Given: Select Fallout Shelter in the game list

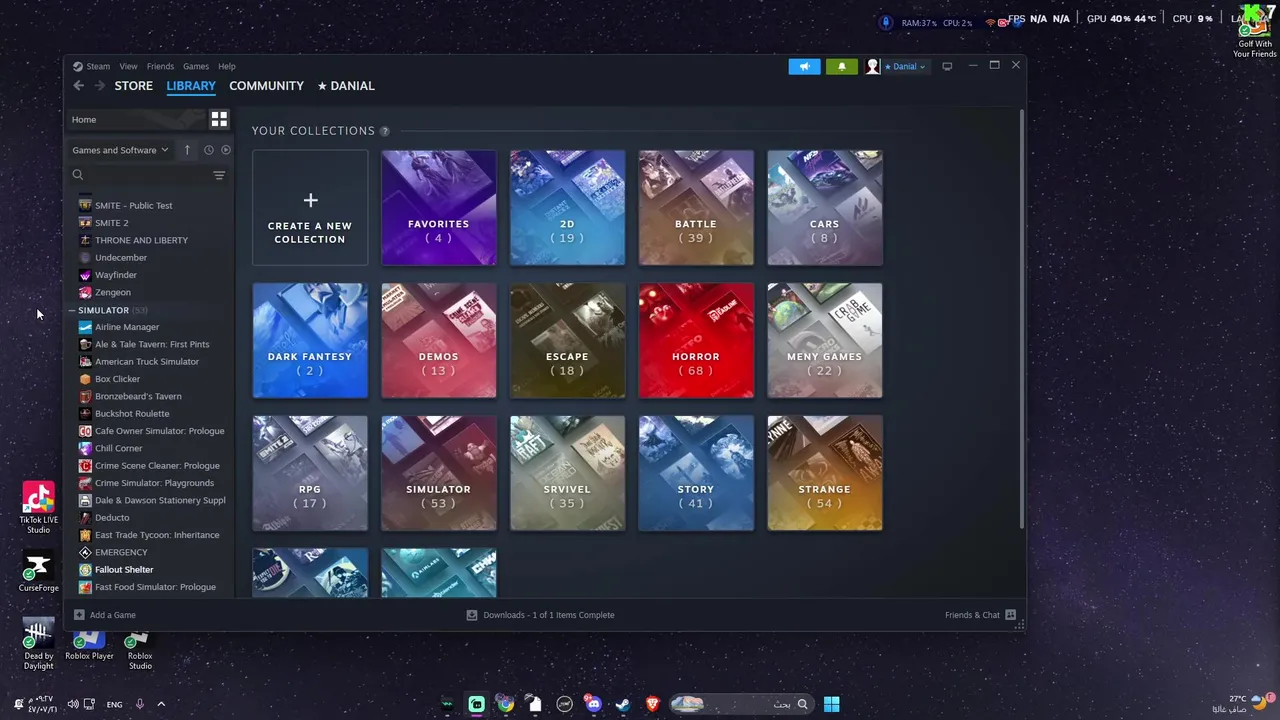Looking at the screenshot, I should pos(124,570).
